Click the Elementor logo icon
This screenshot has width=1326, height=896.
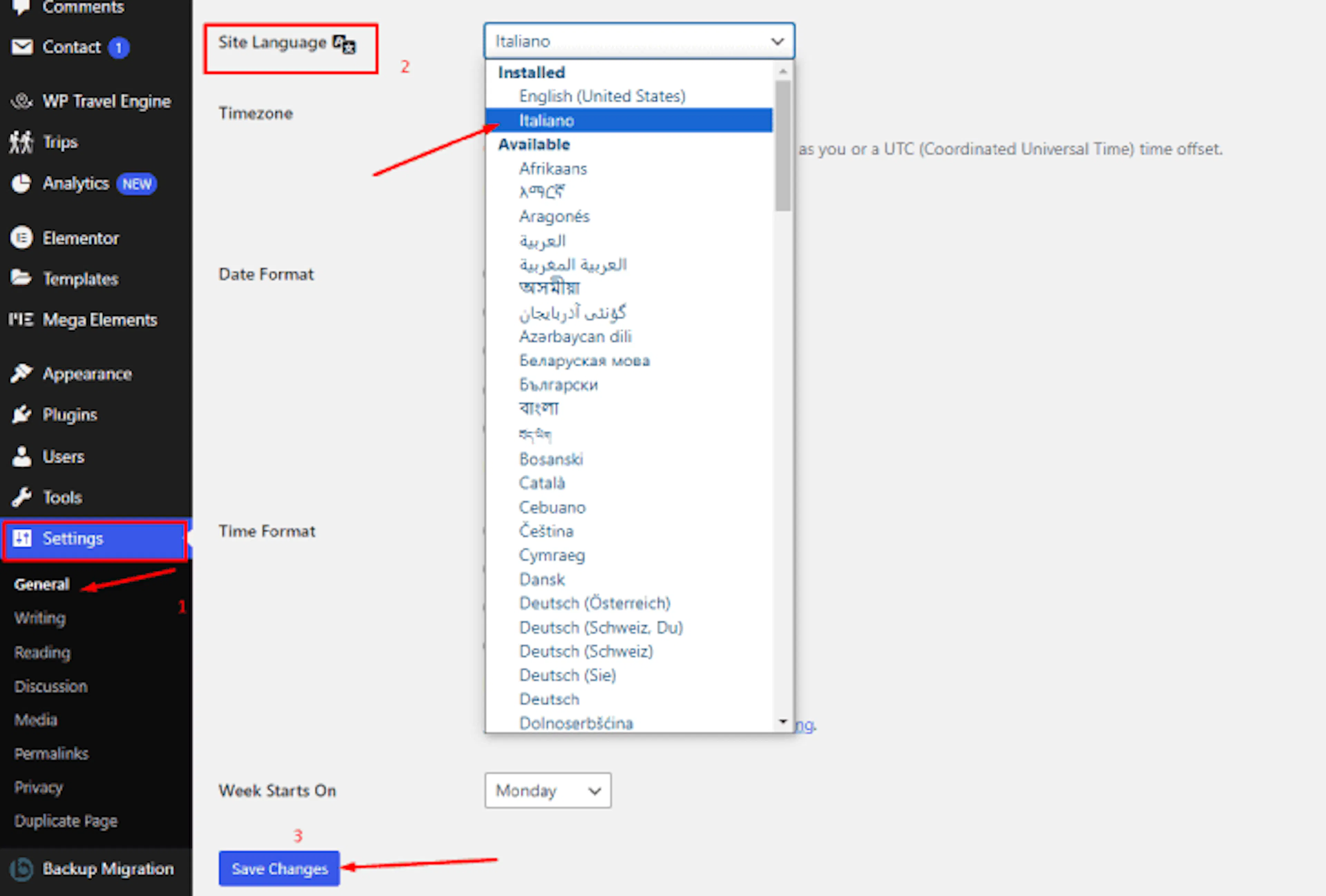click(x=22, y=238)
